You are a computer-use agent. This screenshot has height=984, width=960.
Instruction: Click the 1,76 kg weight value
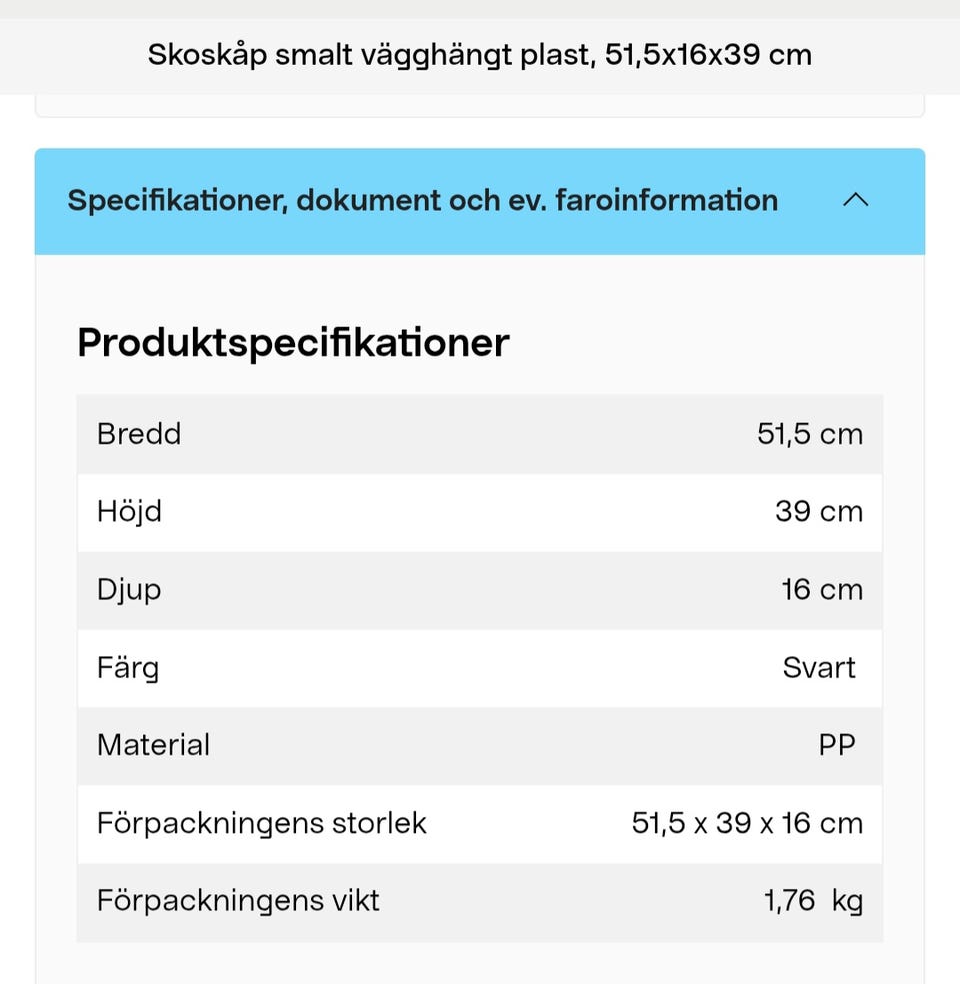point(816,901)
